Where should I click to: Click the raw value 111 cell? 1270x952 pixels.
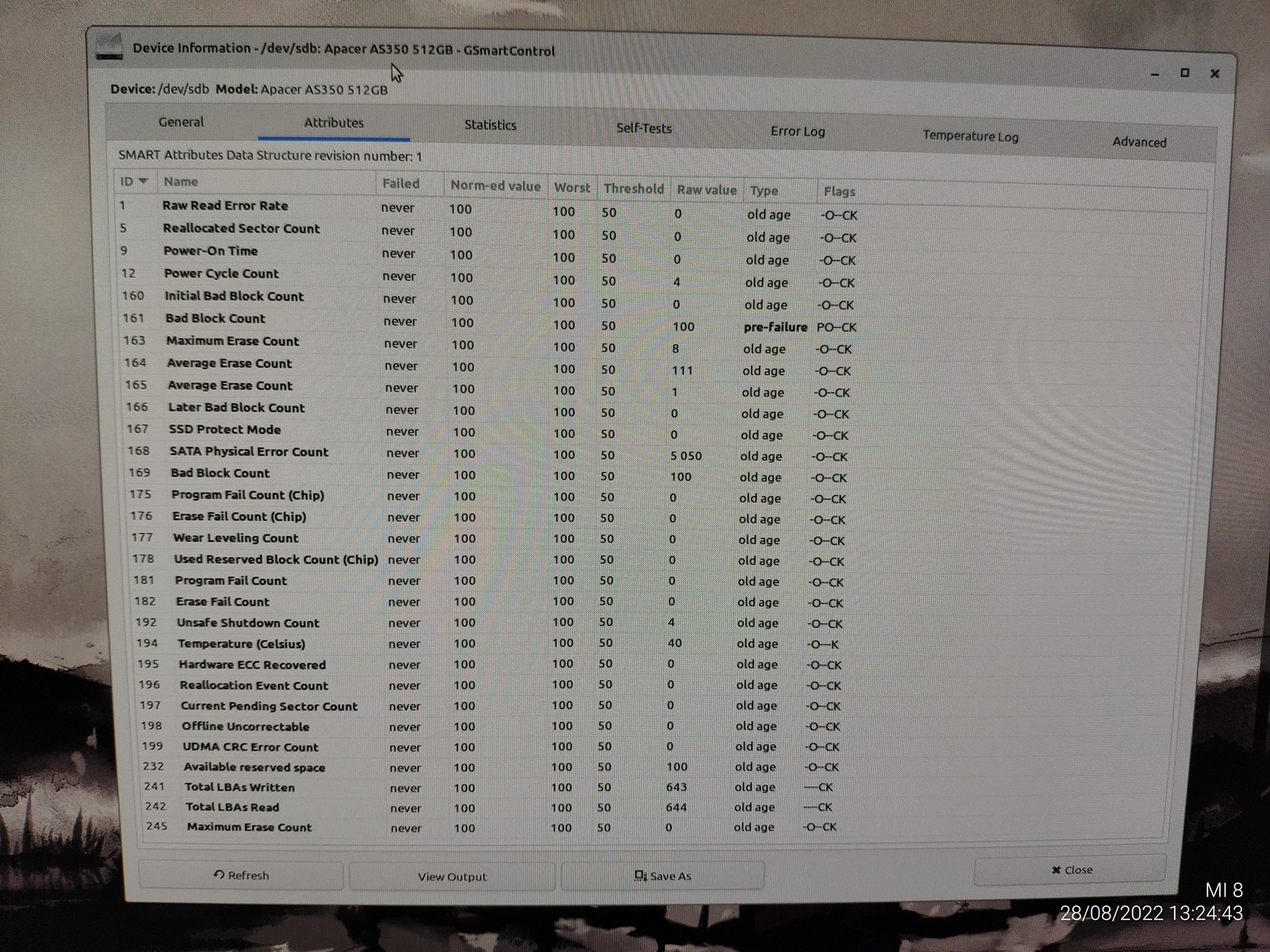pyautogui.click(x=682, y=370)
